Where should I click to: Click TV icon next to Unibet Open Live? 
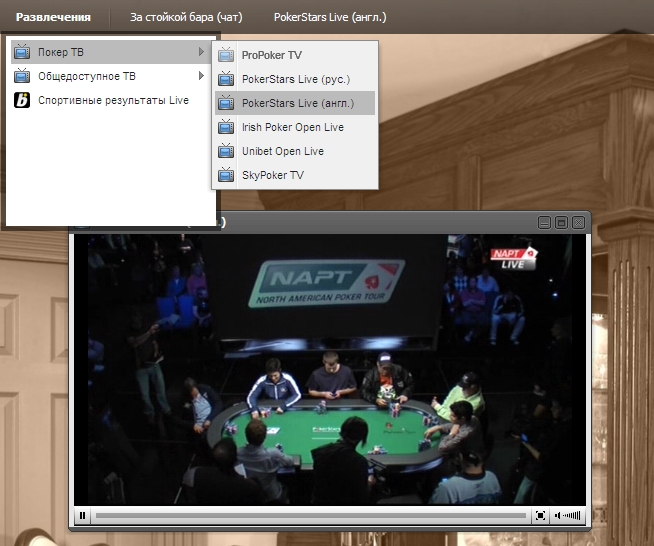pos(226,151)
